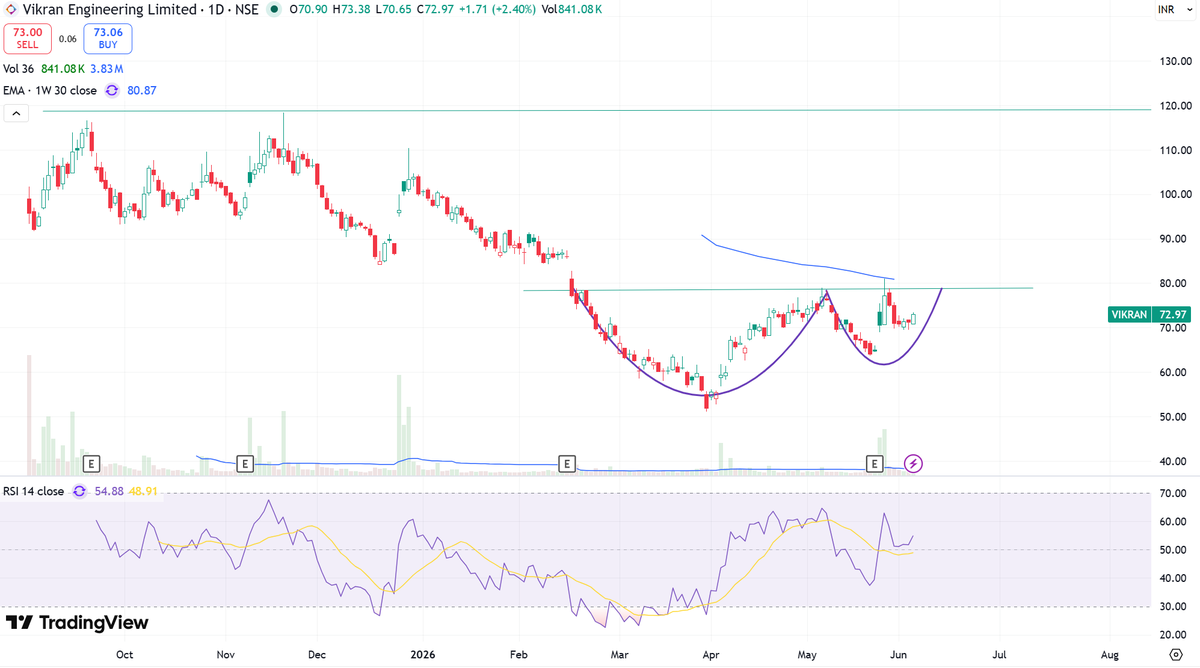Click the 100.00 price axis label
Viewport: 1200px width, 668px height.
1174,194
